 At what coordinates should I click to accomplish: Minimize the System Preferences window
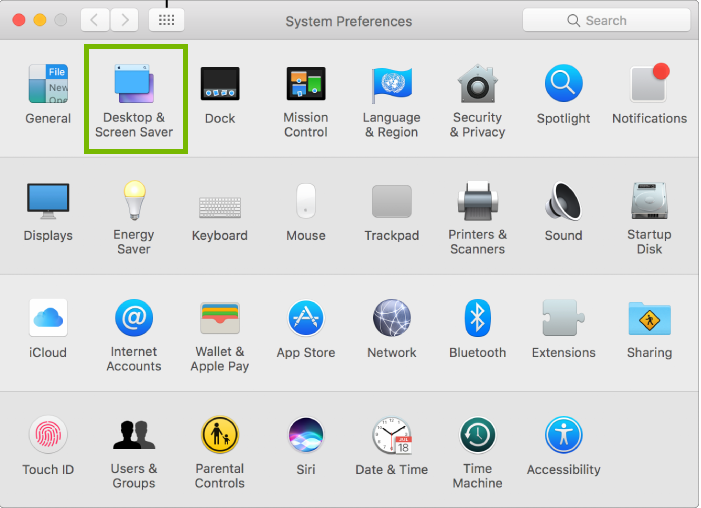point(40,20)
